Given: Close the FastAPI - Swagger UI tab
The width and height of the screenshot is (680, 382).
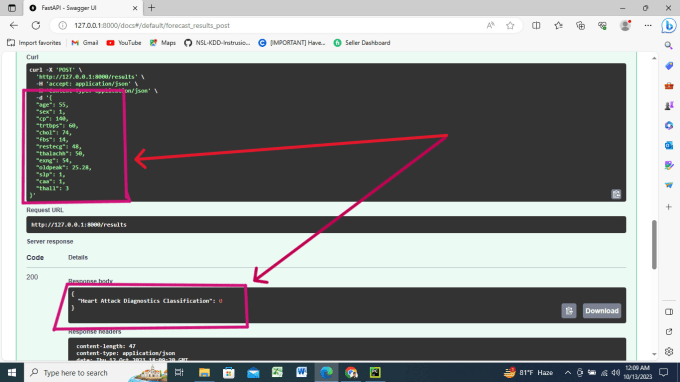Looking at the screenshot, I should click(x=135, y=8).
